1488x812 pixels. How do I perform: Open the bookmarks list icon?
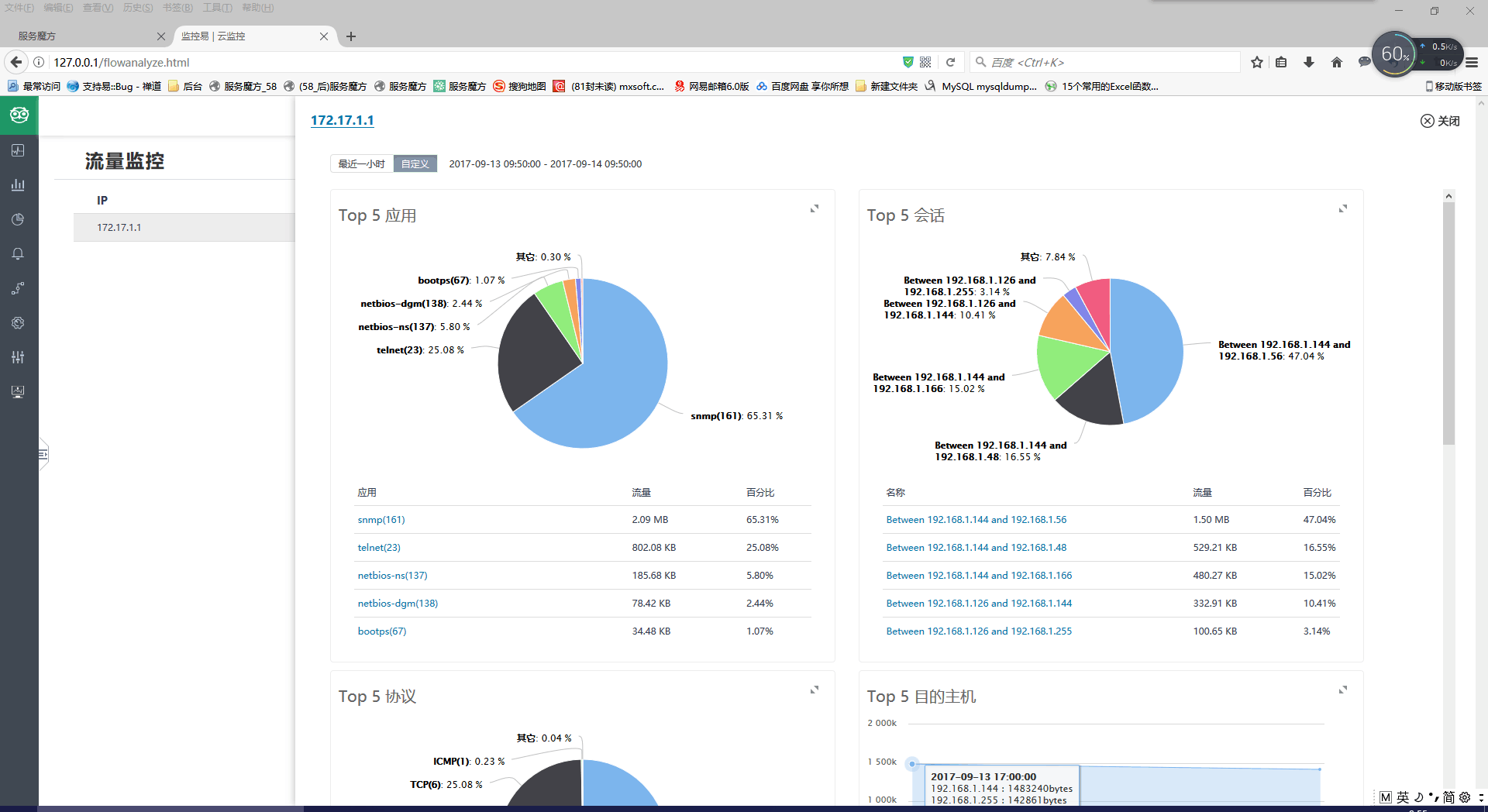[x=1281, y=62]
